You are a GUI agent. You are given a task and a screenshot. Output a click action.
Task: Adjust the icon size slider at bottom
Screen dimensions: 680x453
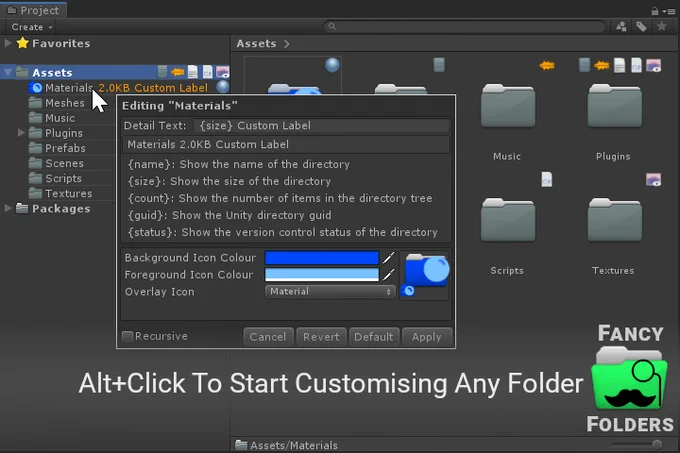(657, 444)
